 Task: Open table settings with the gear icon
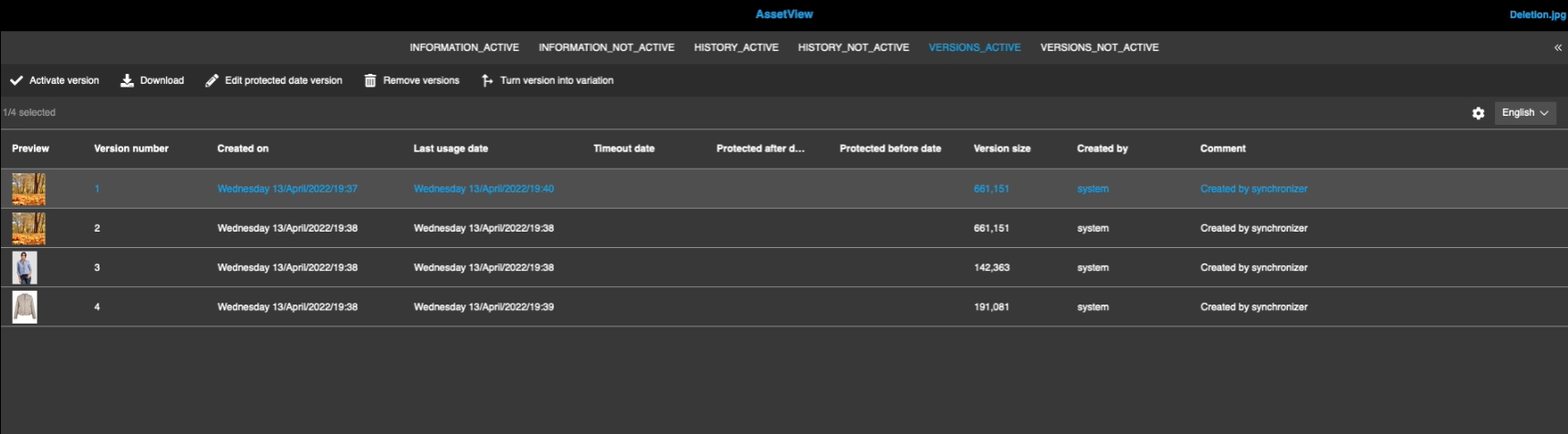click(1479, 113)
